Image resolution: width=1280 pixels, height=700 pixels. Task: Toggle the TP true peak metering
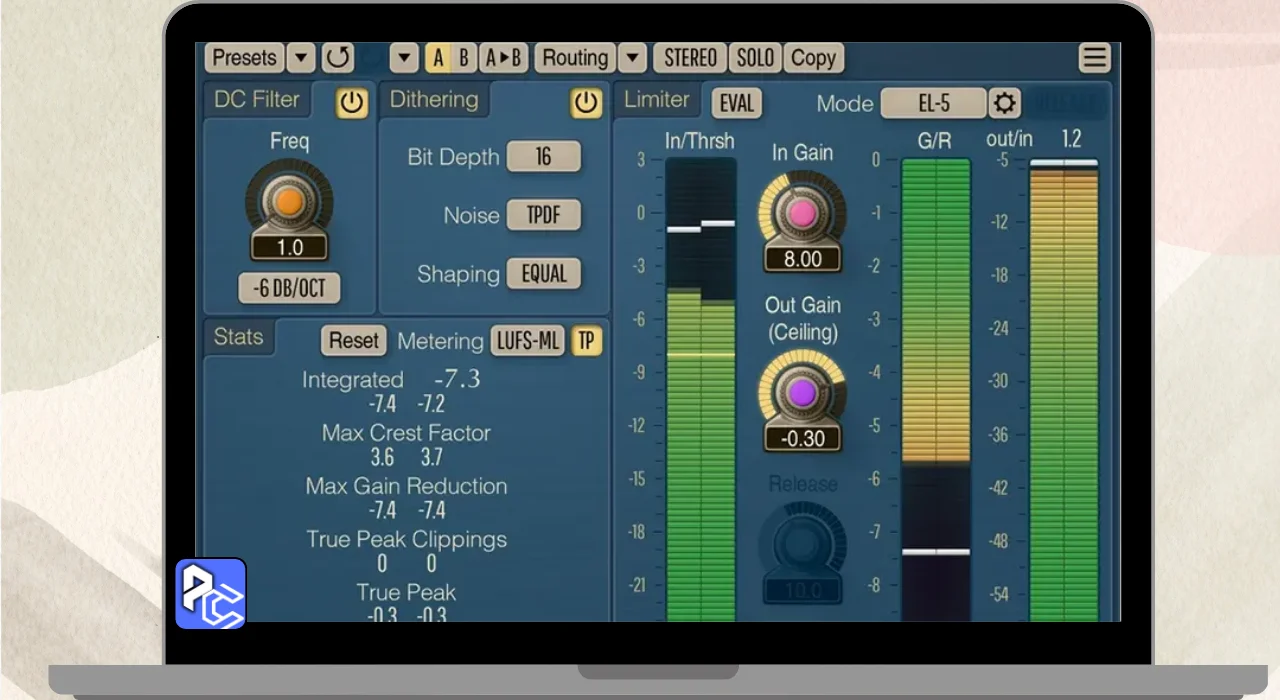point(586,341)
